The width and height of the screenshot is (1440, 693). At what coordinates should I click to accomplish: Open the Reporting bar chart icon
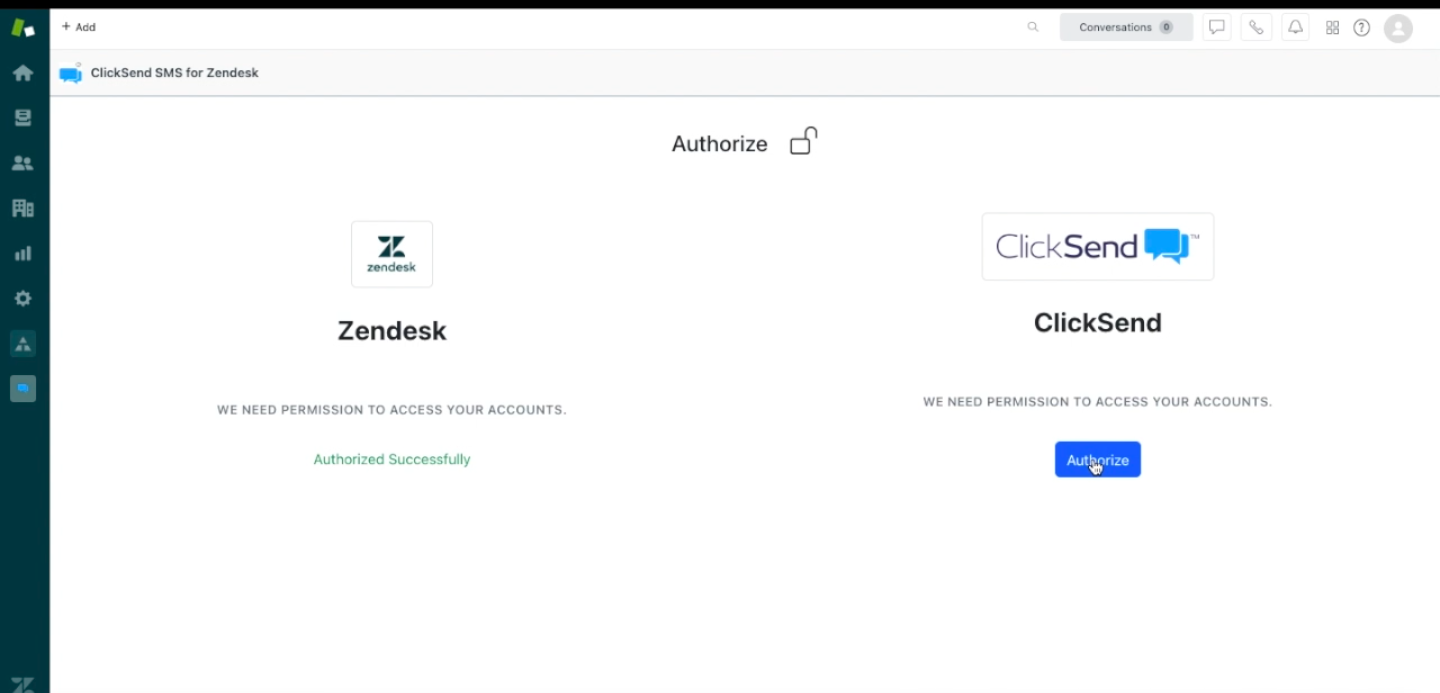coord(23,253)
